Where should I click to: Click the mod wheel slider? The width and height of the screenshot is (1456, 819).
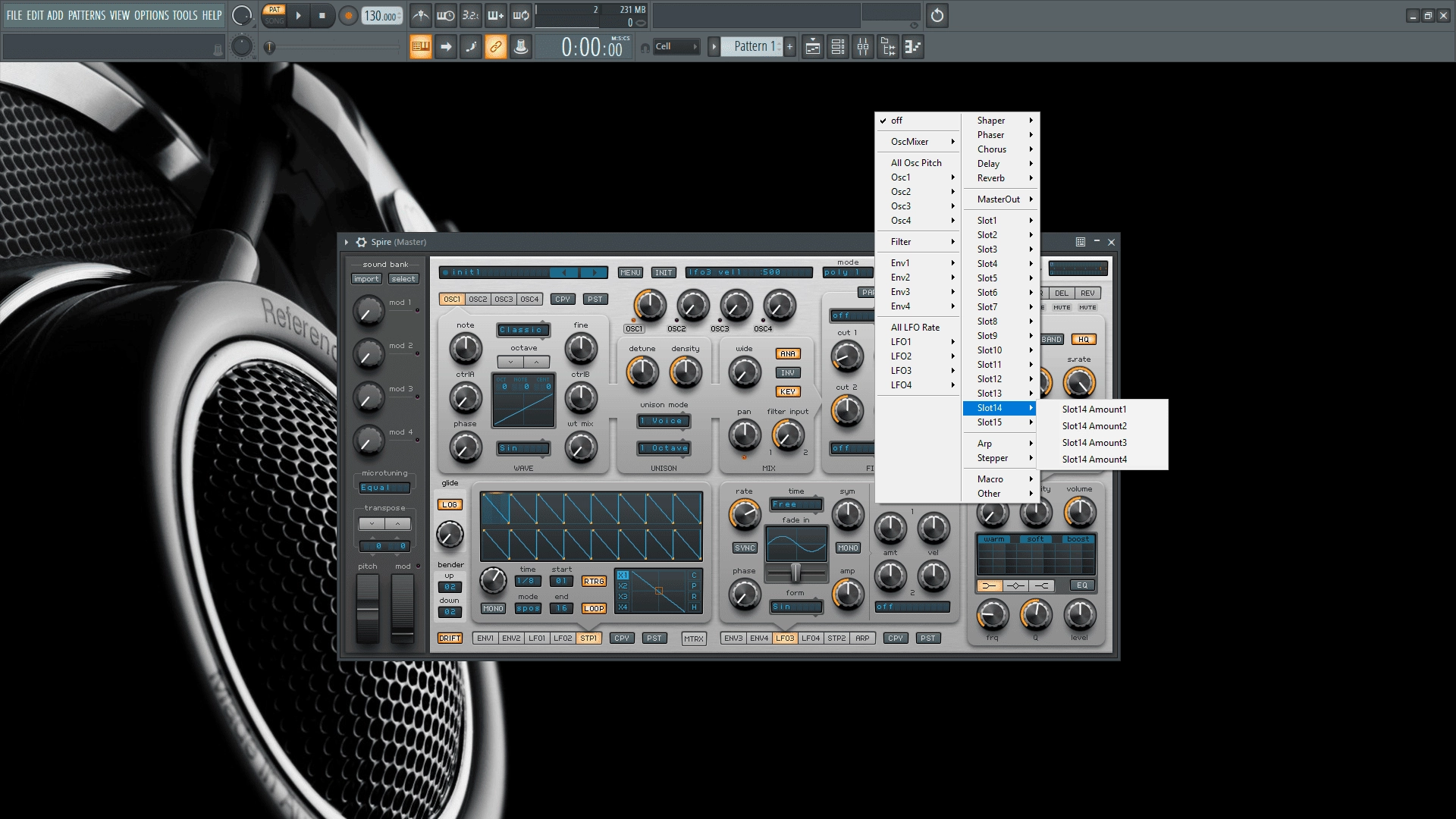point(403,609)
